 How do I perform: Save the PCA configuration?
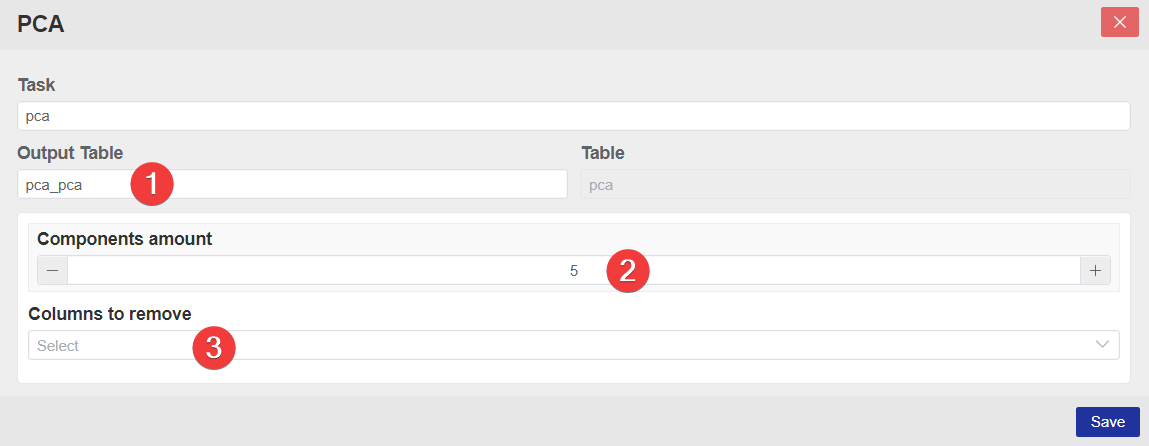click(x=1107, y=422)
